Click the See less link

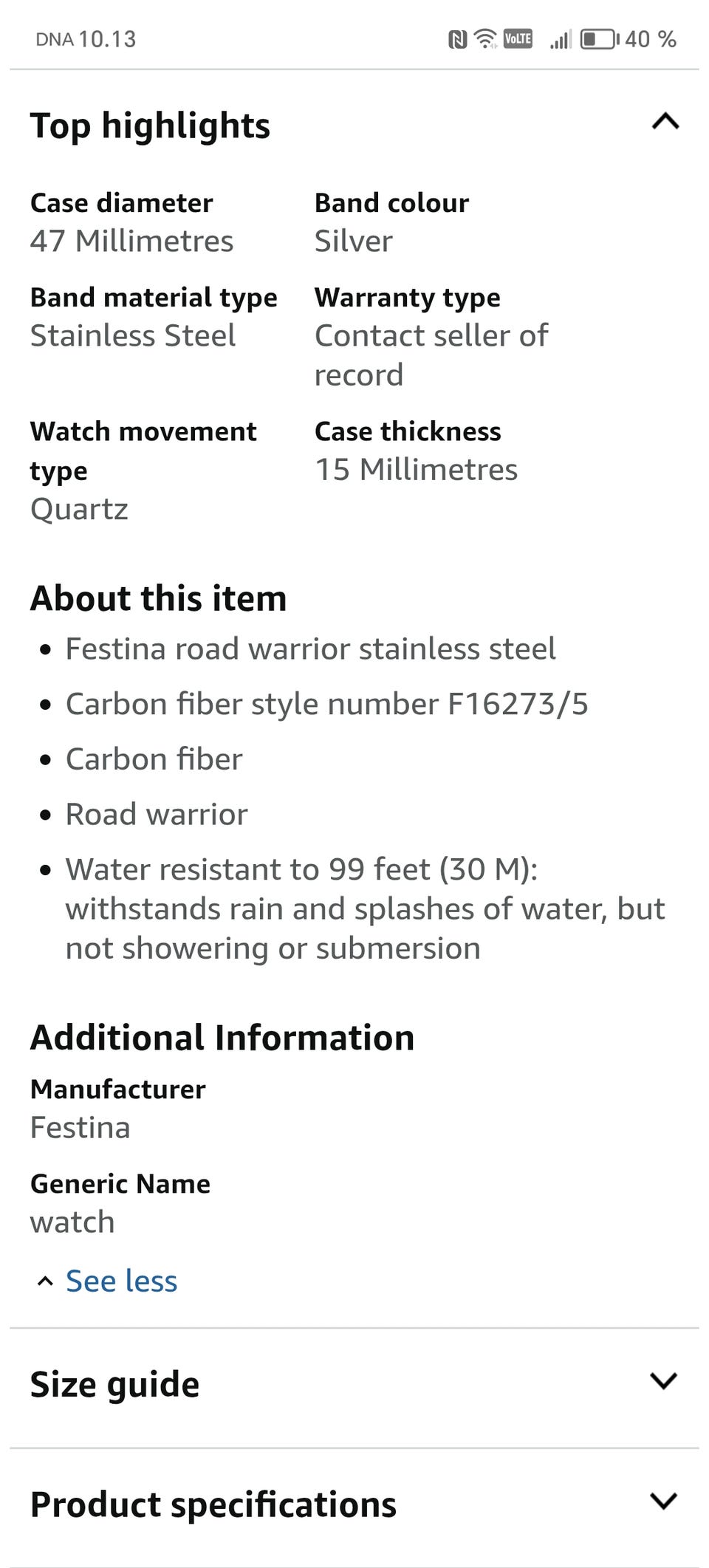coord(121,1281)
